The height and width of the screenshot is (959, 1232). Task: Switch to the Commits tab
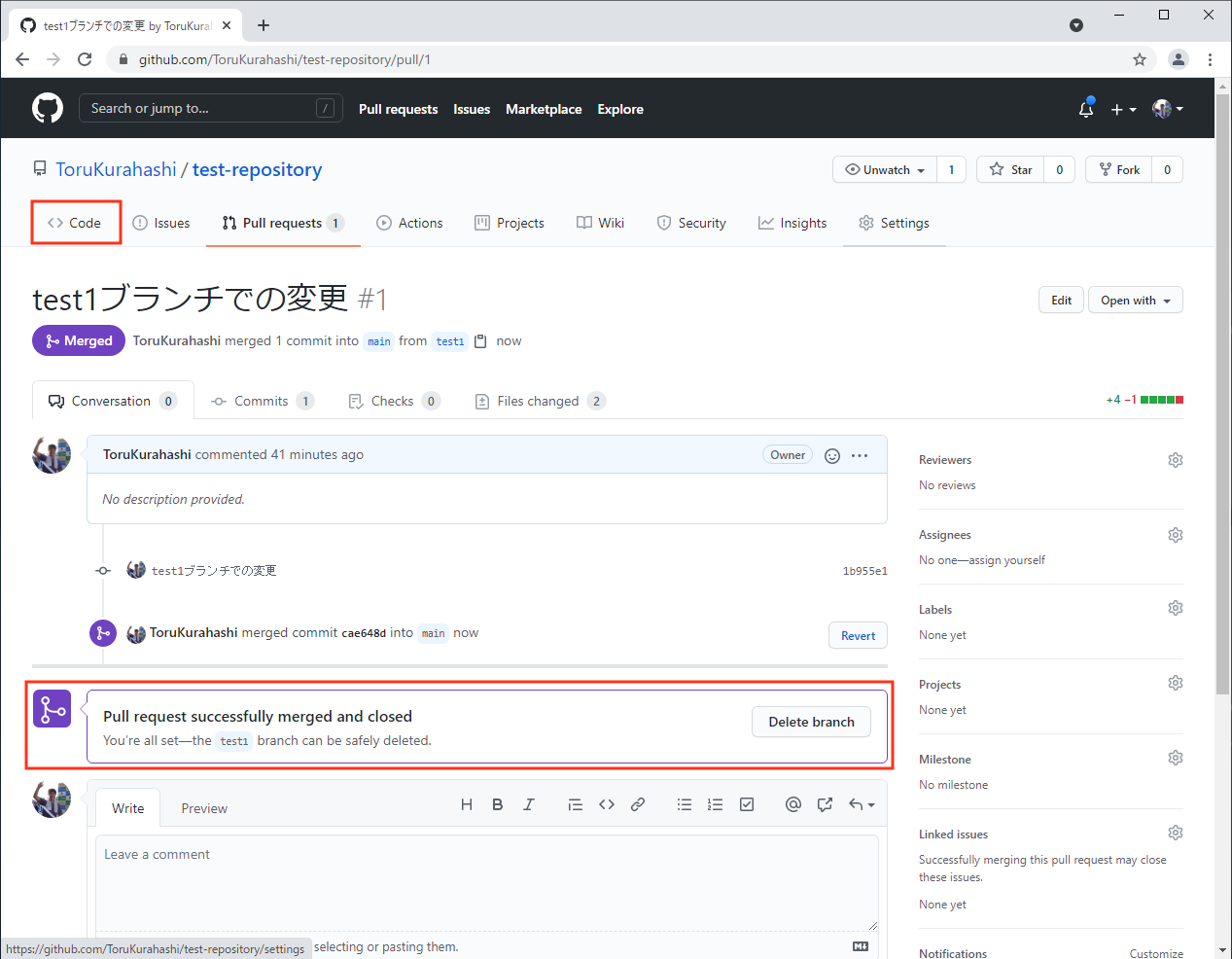point(263,401)
